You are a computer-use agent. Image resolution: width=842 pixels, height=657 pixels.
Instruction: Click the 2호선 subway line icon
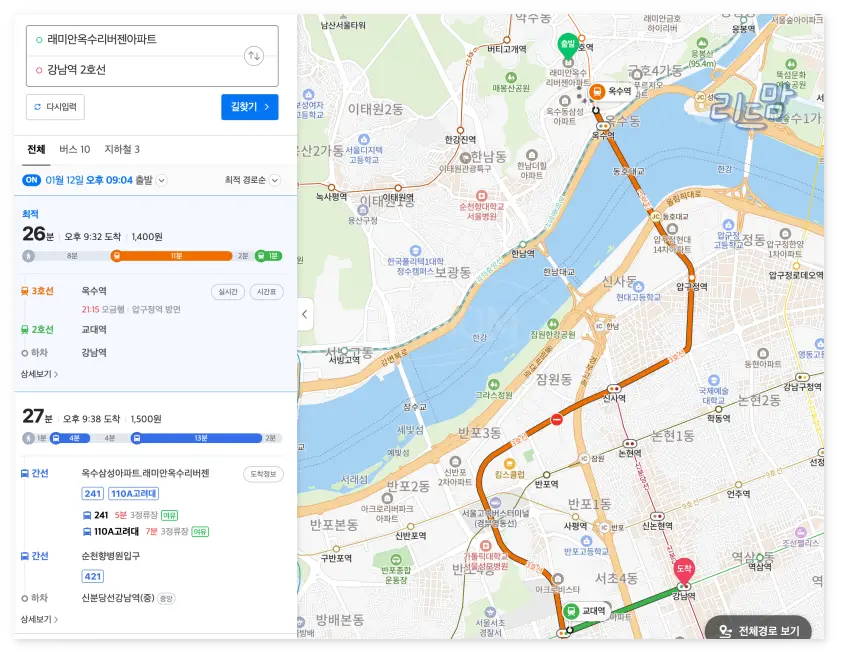tap(25, 330)
